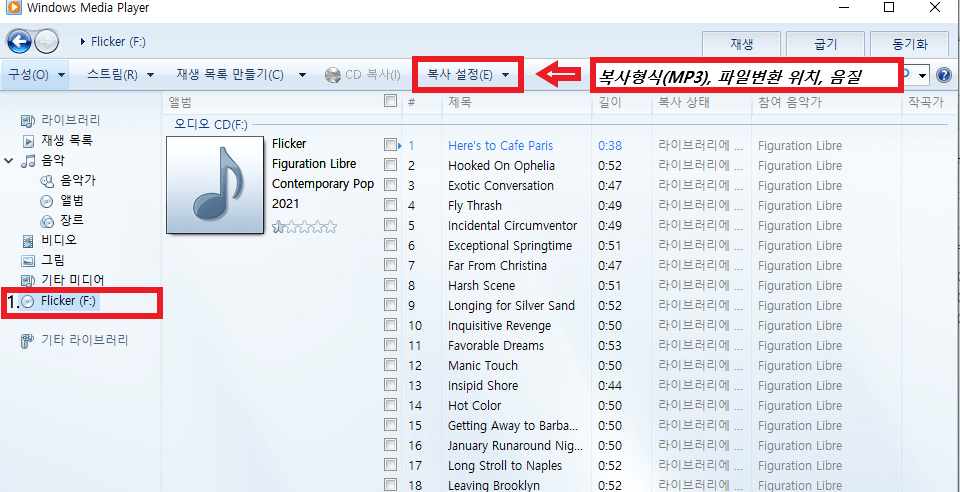
Task: Select the track Exceptional Springtime
Action: tap(510, 245)
